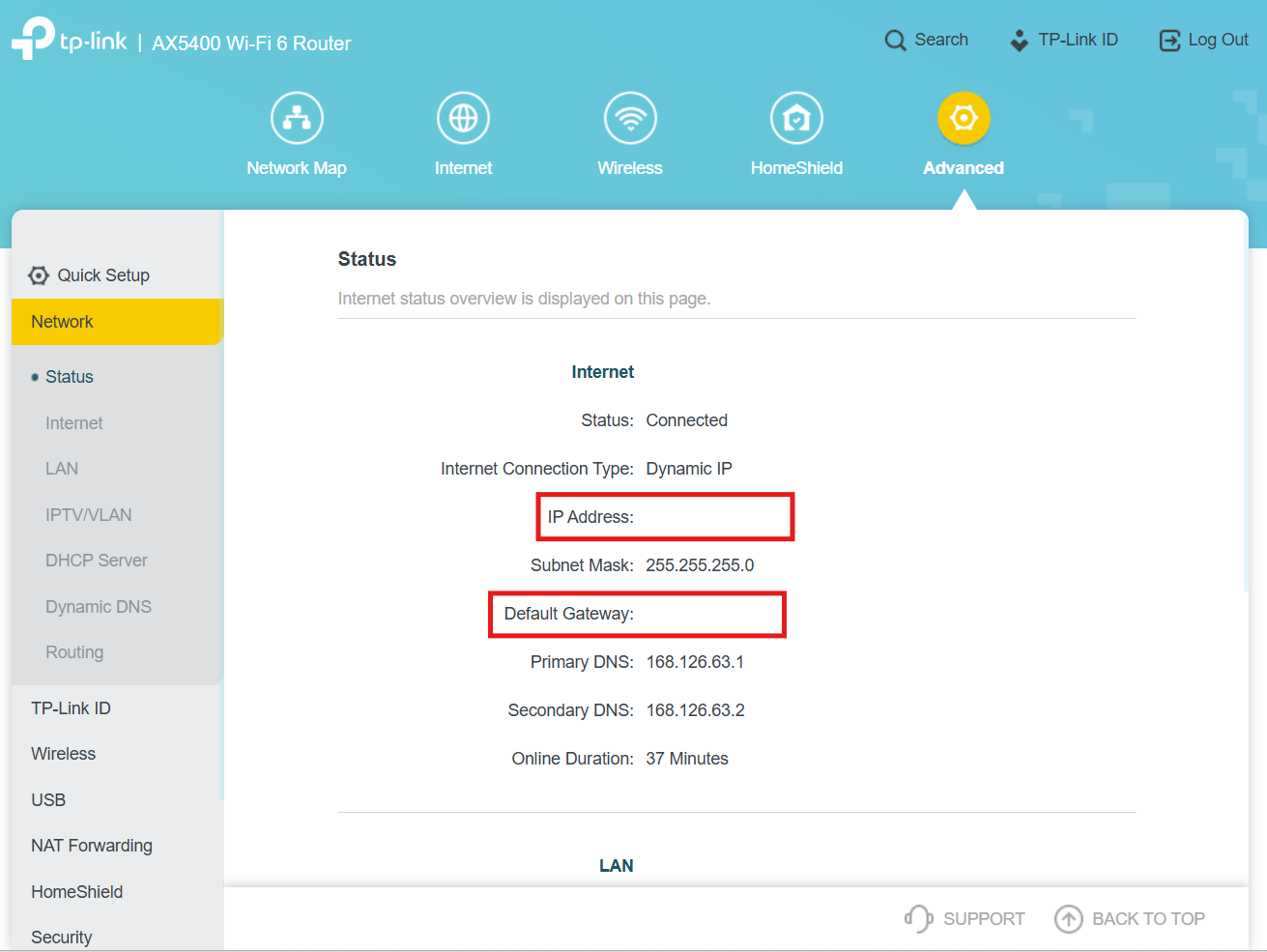Open the Internet globe icon

coord(463,119)
